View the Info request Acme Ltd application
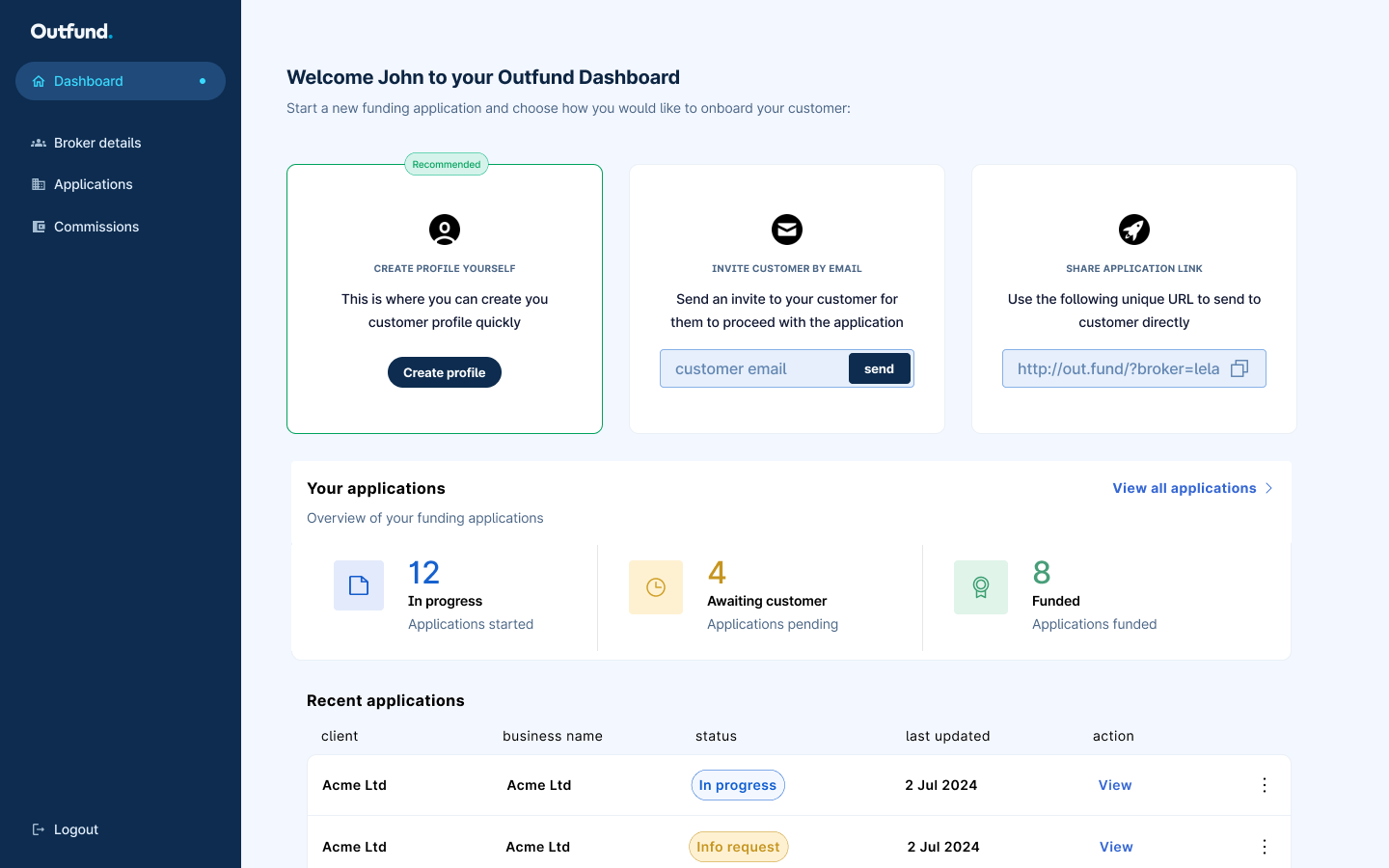This screenshot has width=1389, height=868. (x=1116, y=847)
